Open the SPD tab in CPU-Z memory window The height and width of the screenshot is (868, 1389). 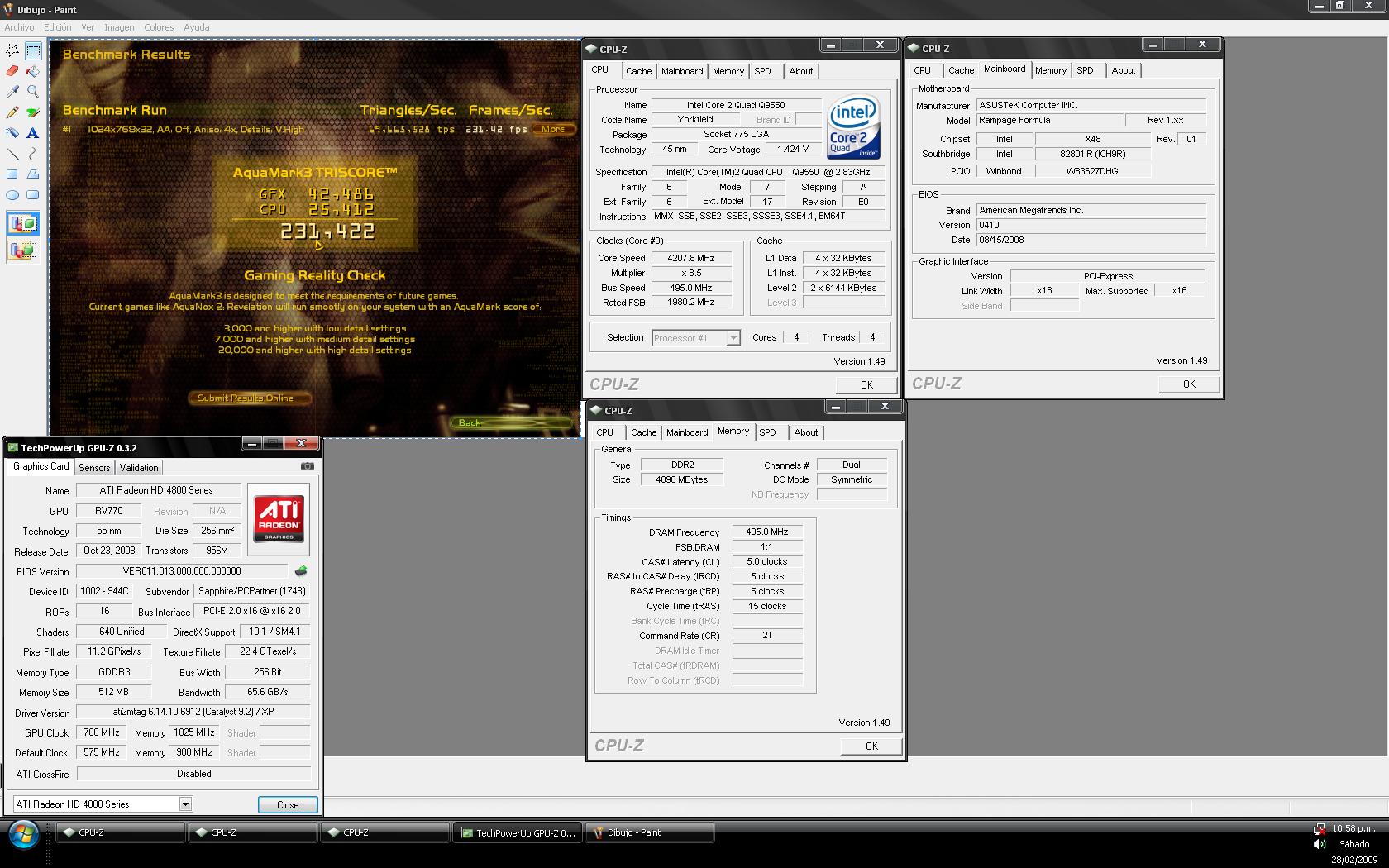(x=768, y=433)
